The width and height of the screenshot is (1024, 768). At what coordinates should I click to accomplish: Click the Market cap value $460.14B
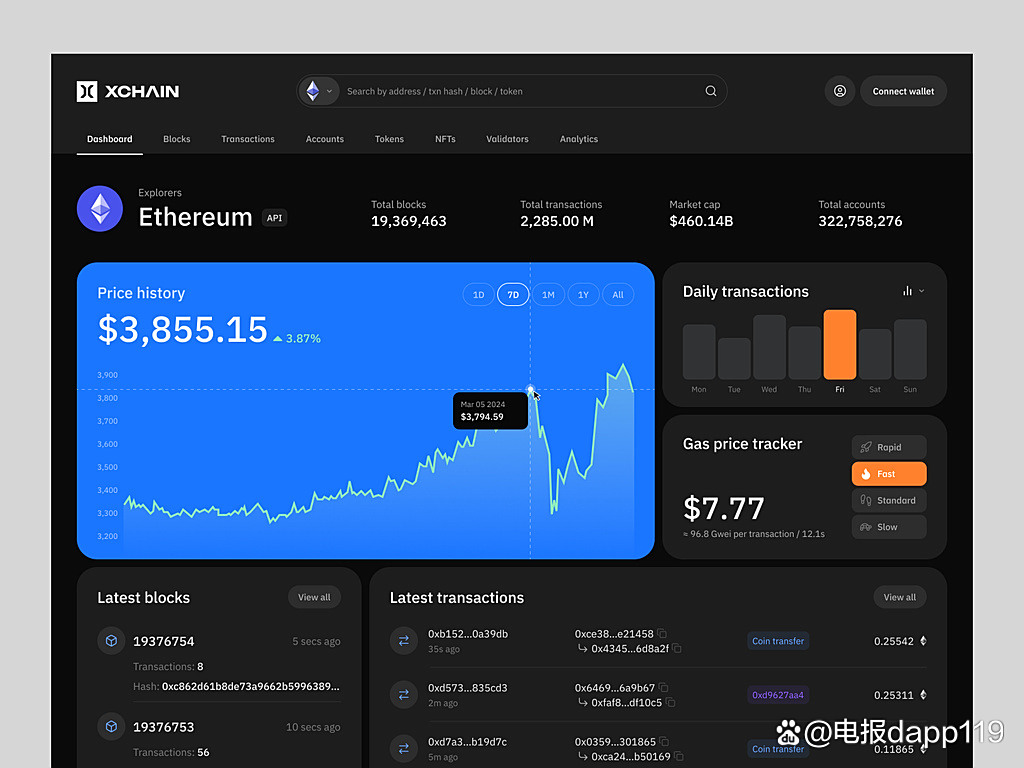tap(701, 221)
